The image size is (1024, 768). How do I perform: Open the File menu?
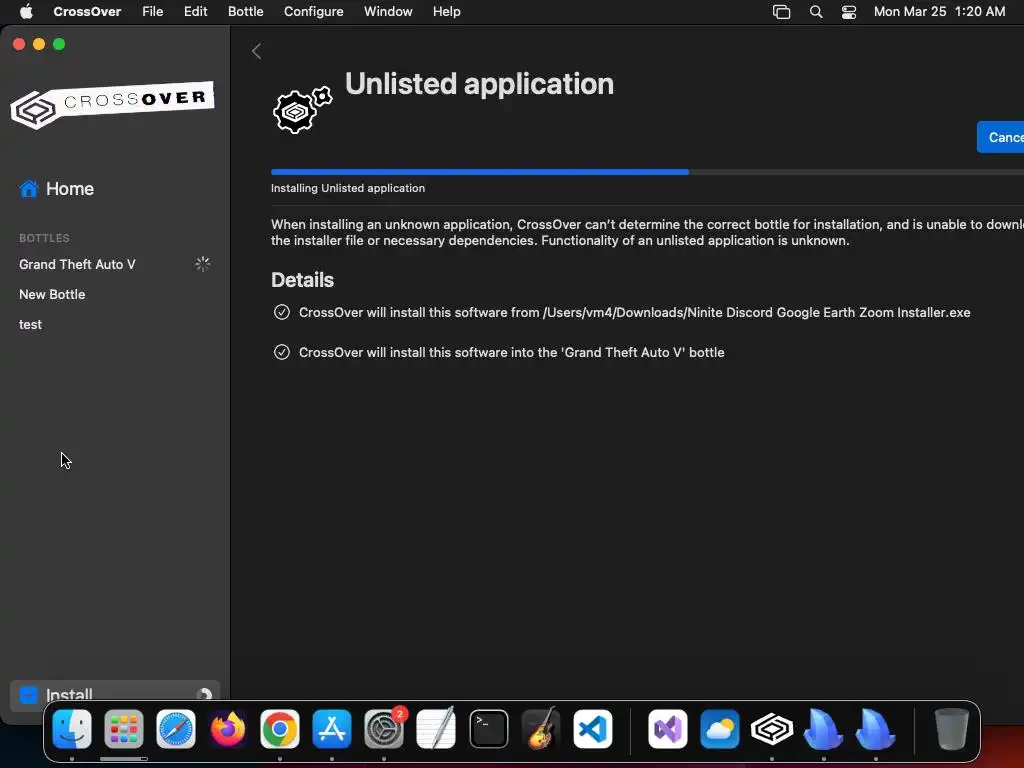point(153,12)
